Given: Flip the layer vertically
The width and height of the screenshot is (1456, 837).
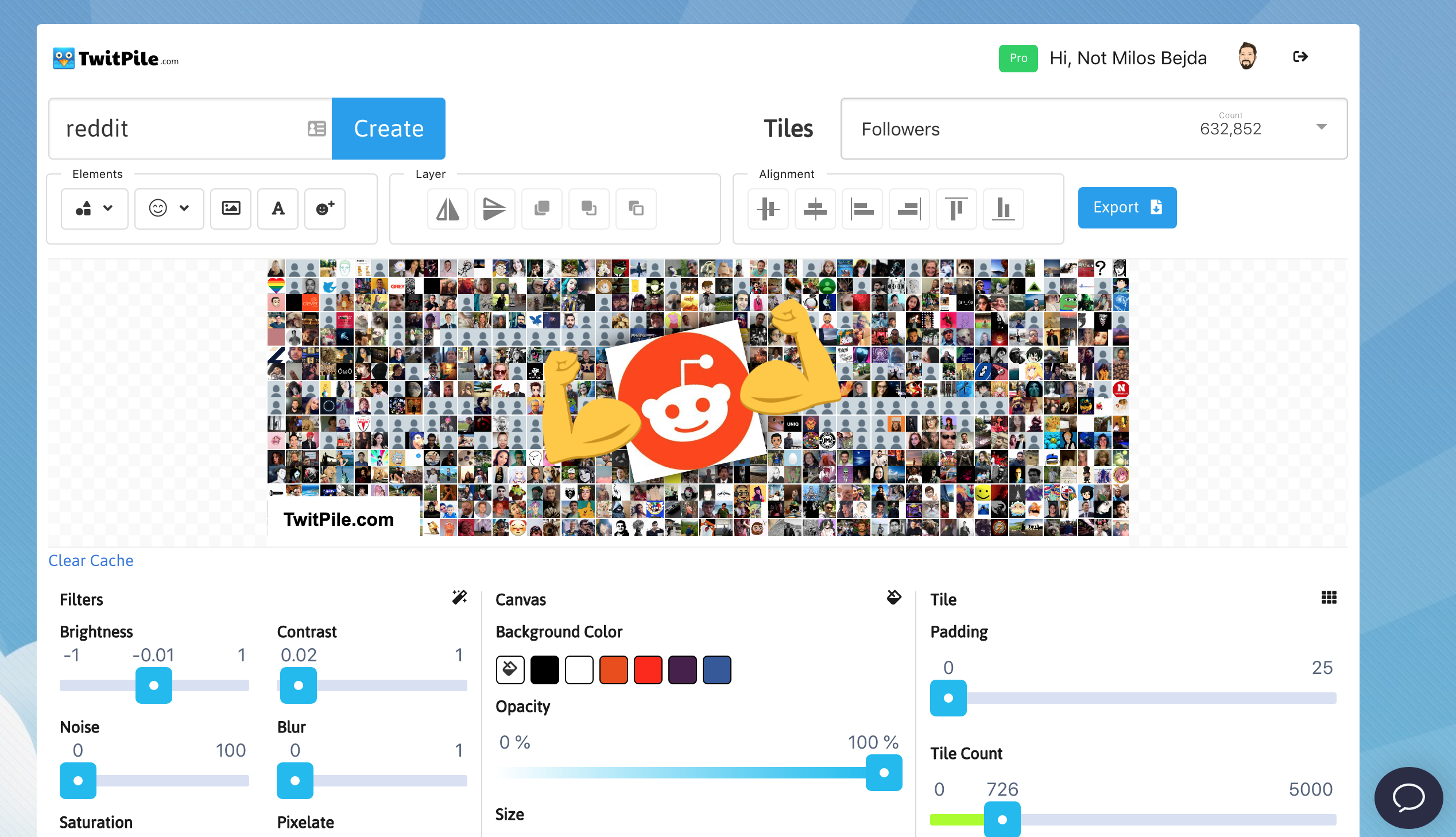Looking at the screenshot, I should pos(494,208).
